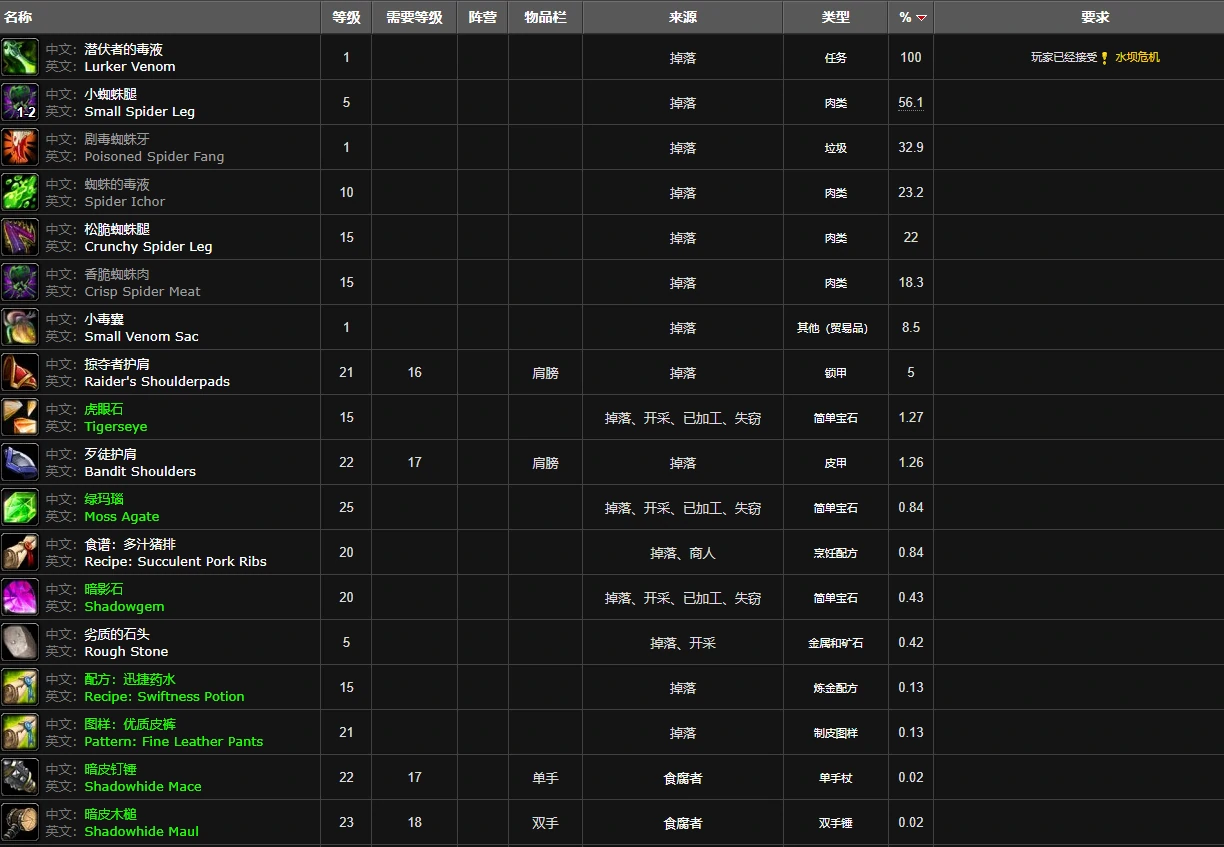Click the Lurker Venom item icon

20,57
